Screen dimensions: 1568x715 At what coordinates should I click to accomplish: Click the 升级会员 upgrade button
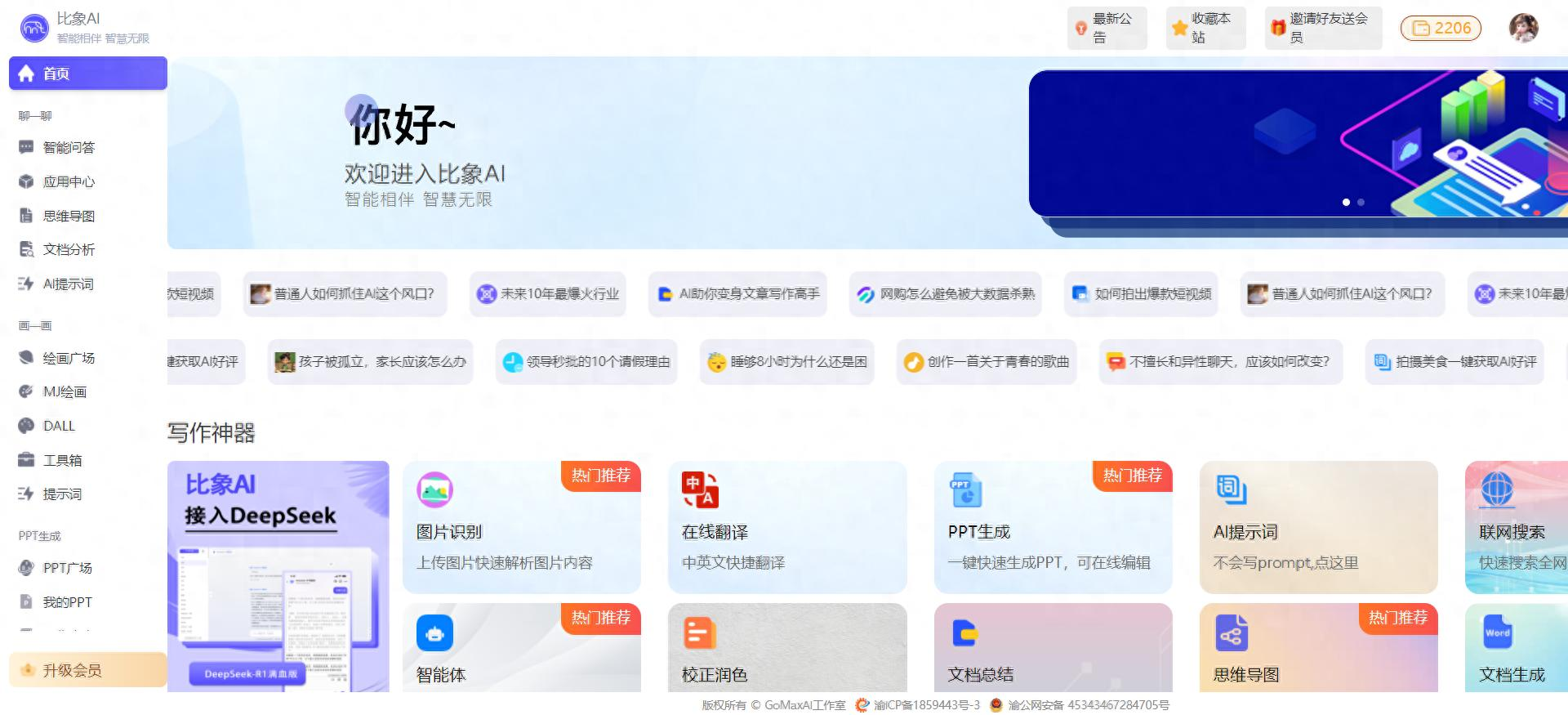coord(88,670)
